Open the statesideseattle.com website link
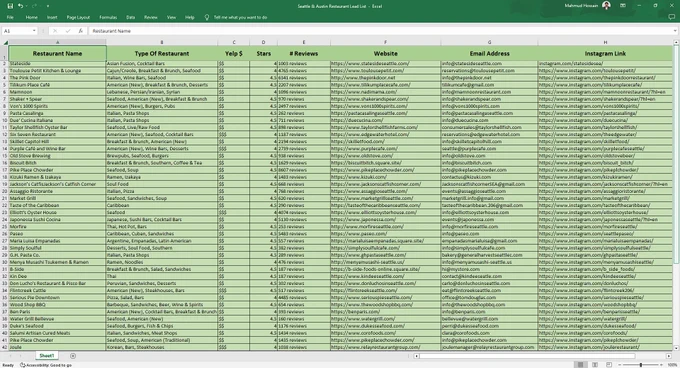The width and height of the screenshot is (680, 368). point(370,63)
